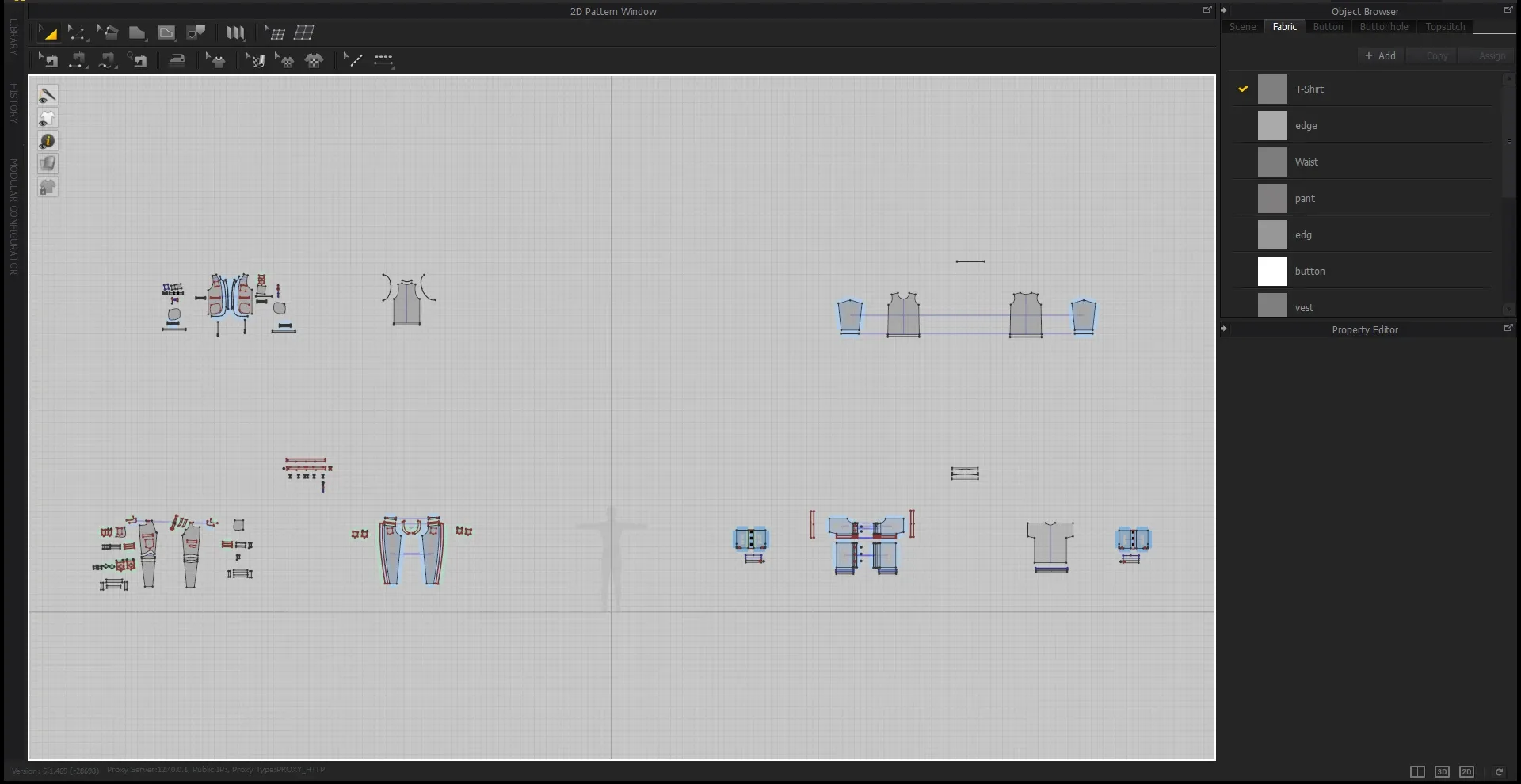Select the grid edit tool with arrow
This screenshot has height=784, width=1521.
pos(274,32)
